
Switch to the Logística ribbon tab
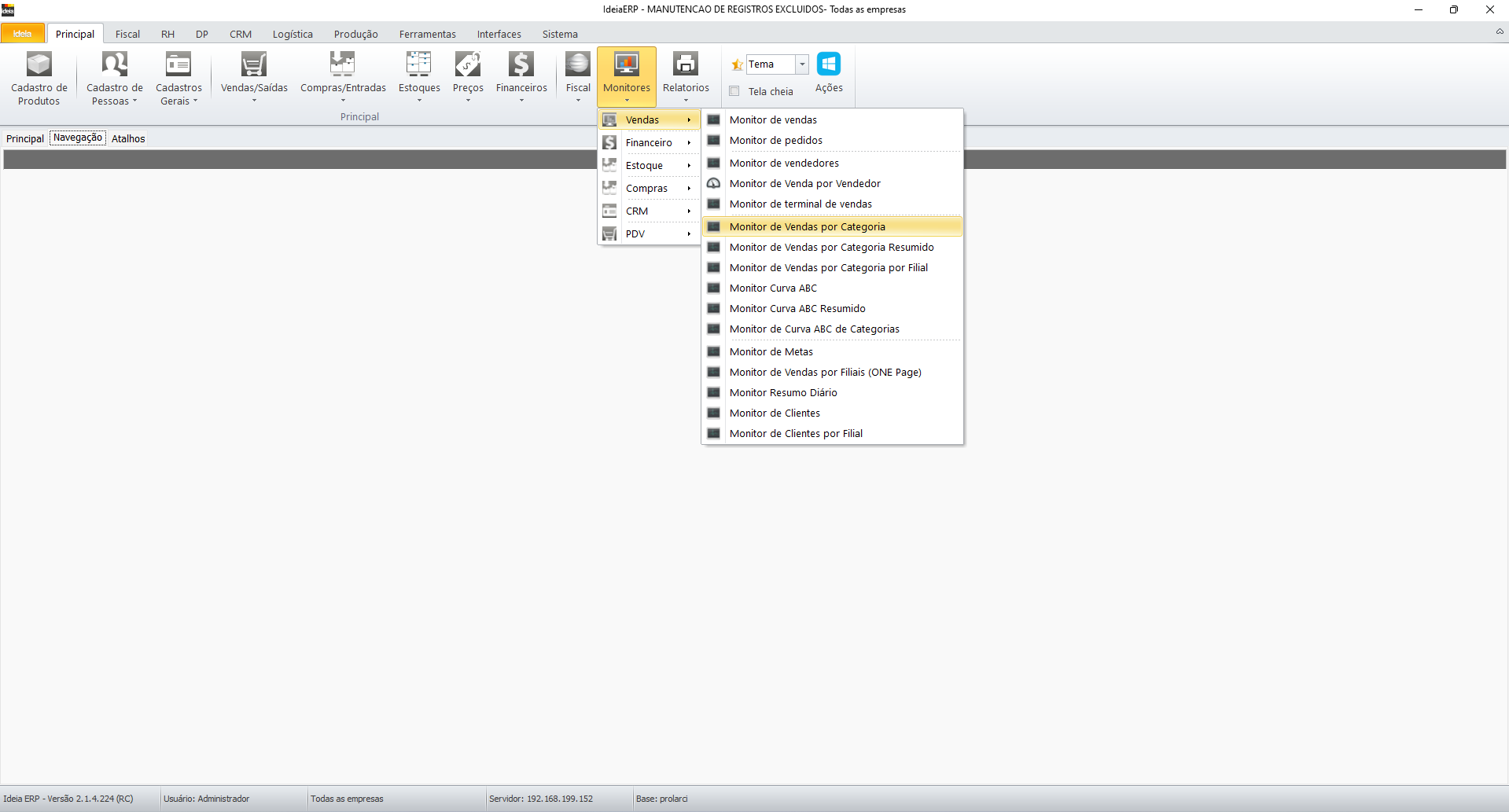point(293,34)
